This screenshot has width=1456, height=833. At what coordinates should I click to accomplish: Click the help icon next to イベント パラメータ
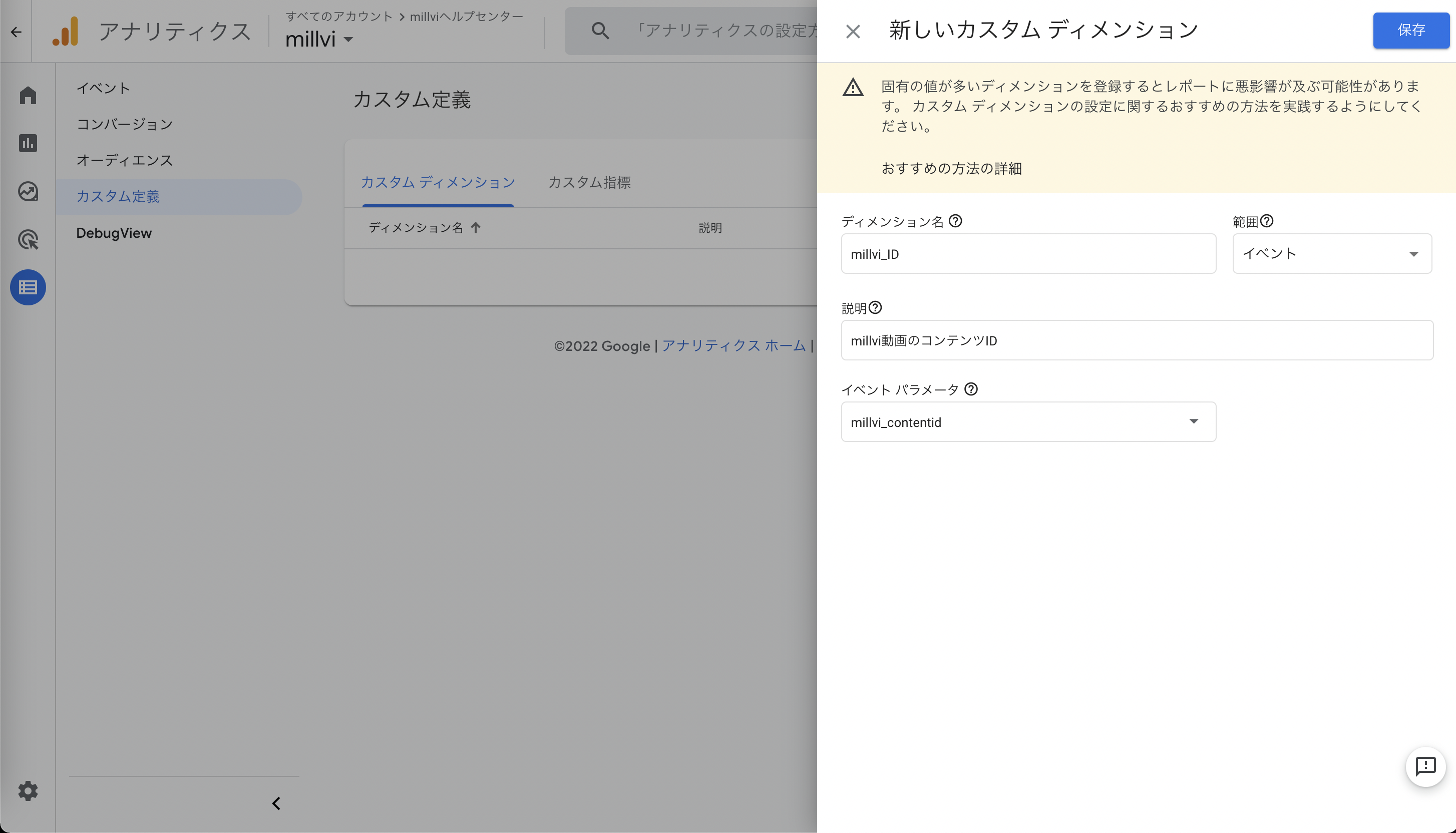[971, 389]
